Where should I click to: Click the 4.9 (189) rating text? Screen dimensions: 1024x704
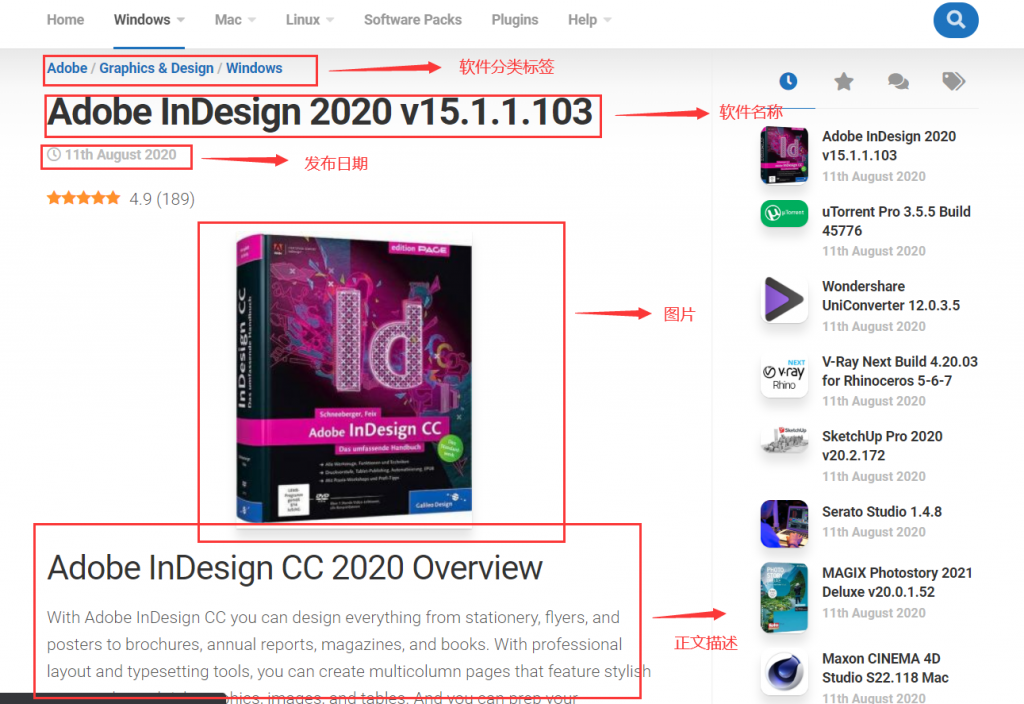pyautogui.click(x=162, y=199)
